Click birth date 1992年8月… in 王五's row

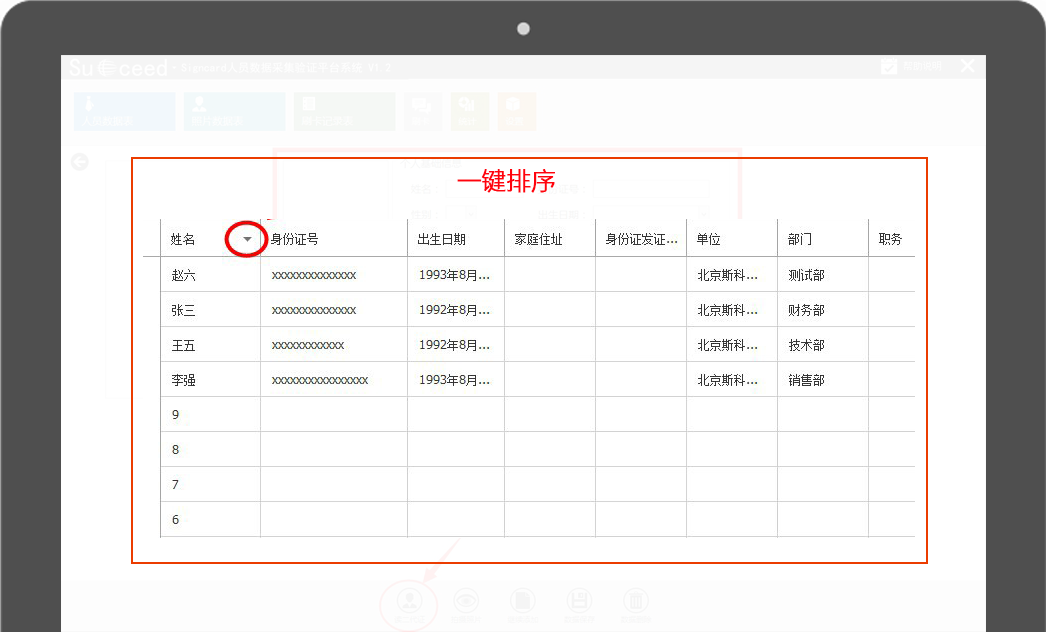click(454, 345)
